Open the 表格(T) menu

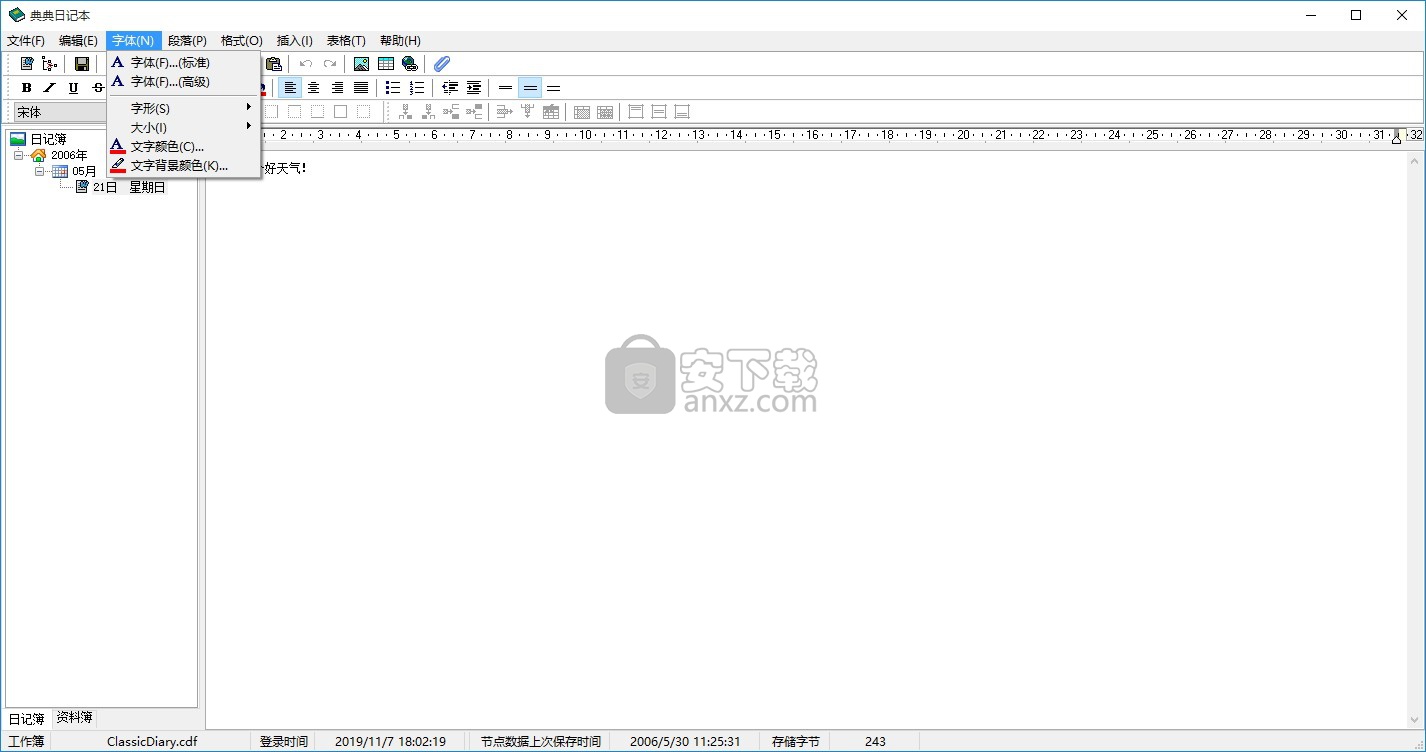(346, 41)
